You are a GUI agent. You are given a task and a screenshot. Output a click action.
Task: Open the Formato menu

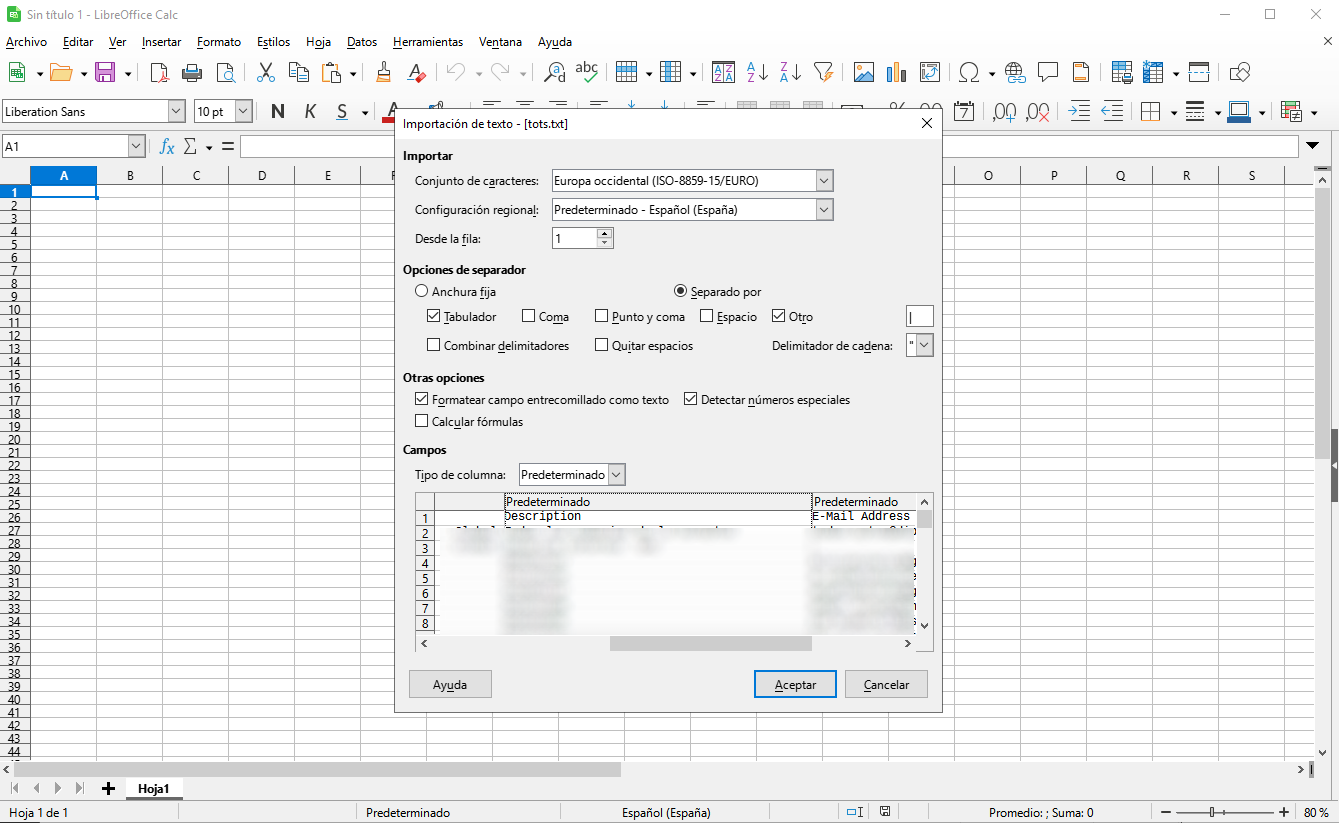219,42
